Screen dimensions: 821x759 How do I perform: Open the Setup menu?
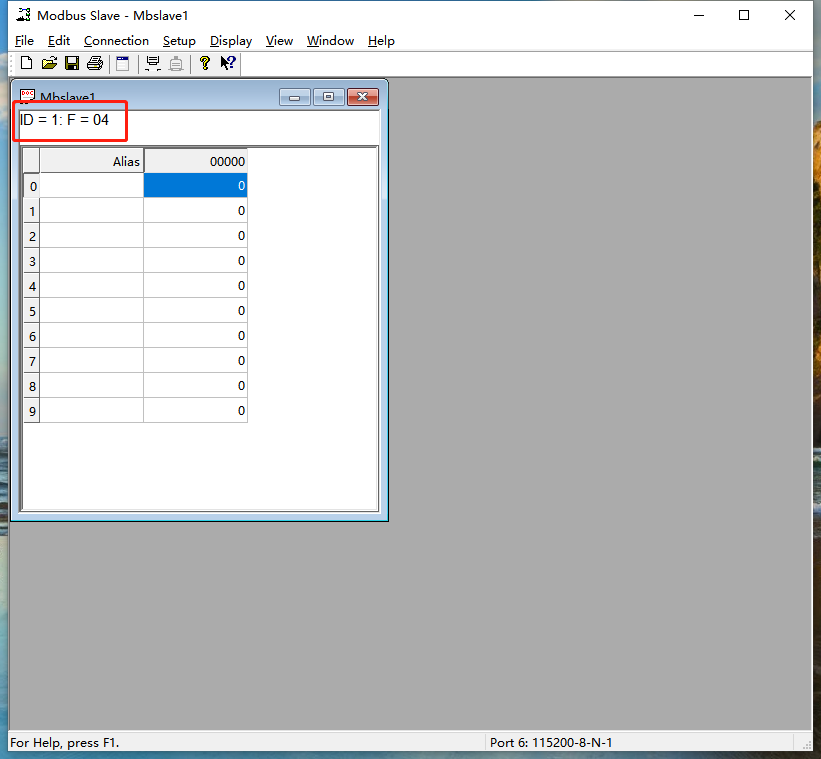179,41
